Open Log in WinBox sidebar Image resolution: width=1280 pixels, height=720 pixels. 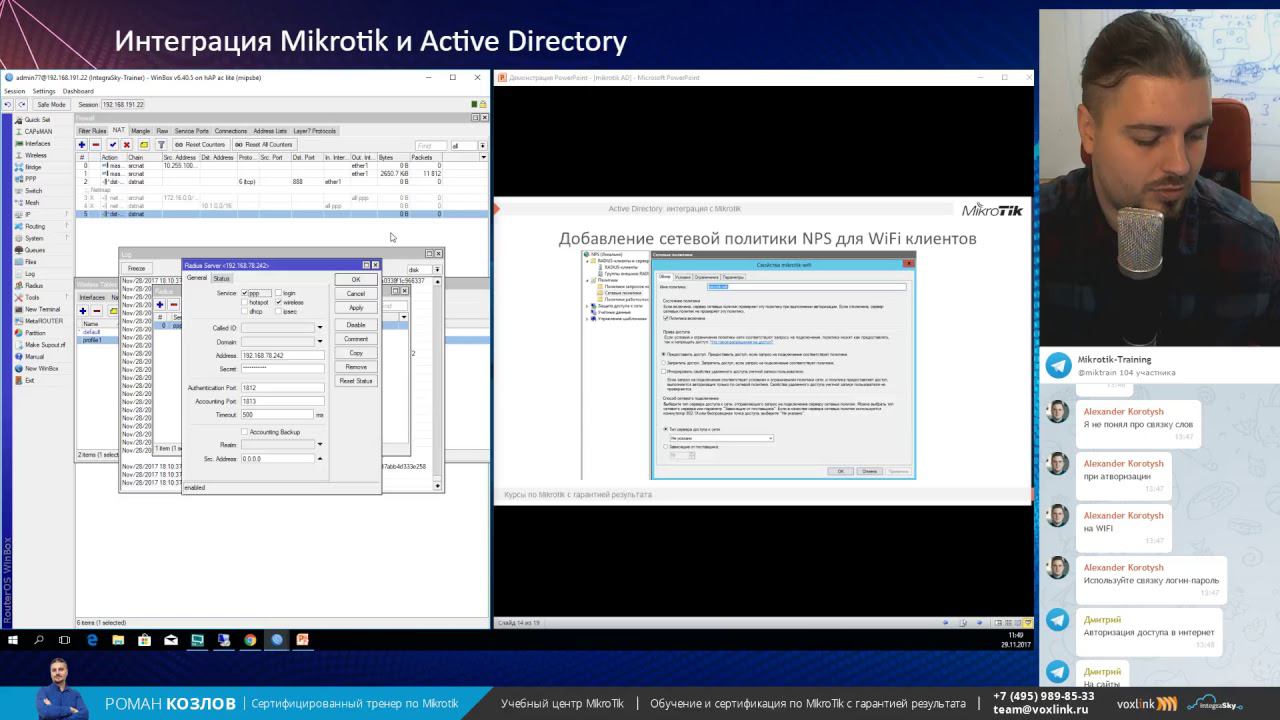(x=30, y=274)
